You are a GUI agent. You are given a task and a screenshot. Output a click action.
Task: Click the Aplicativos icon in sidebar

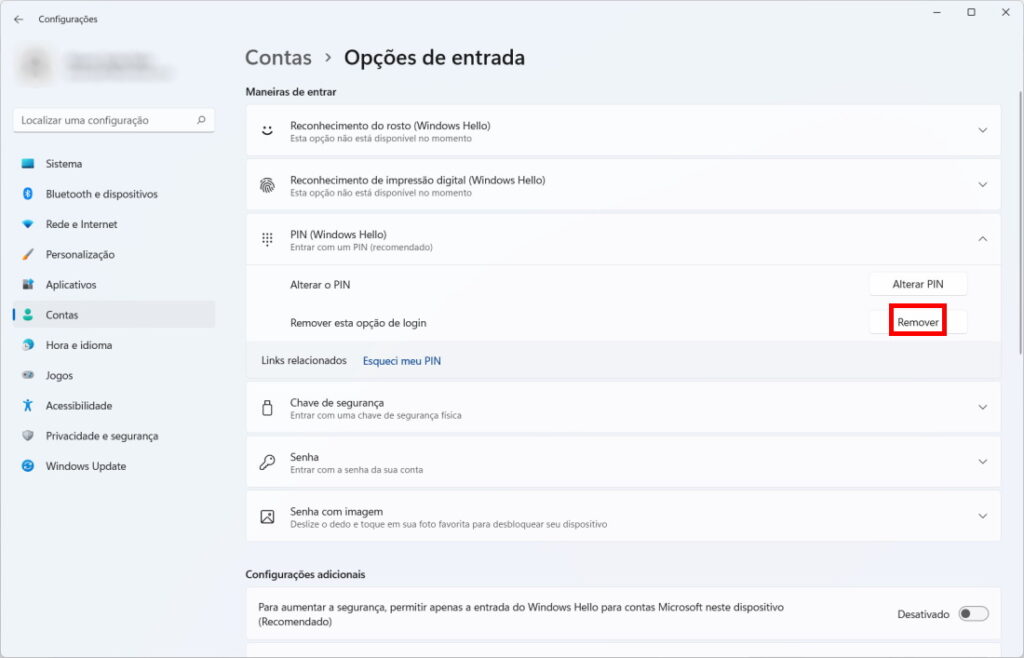(x=27, y=285)
